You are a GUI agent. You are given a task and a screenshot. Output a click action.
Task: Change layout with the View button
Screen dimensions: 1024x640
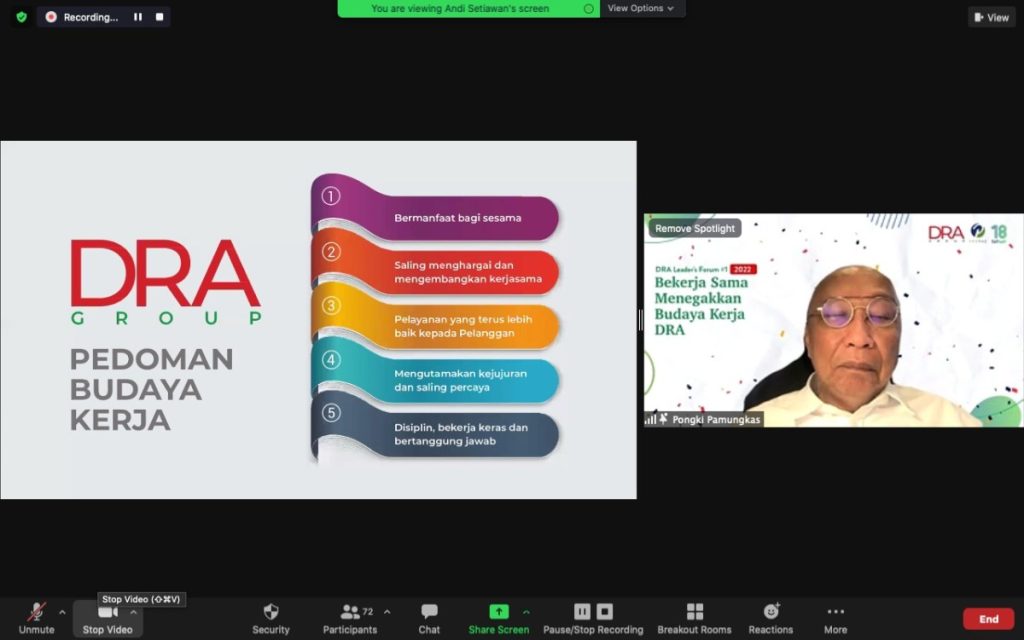coord(991,17)
